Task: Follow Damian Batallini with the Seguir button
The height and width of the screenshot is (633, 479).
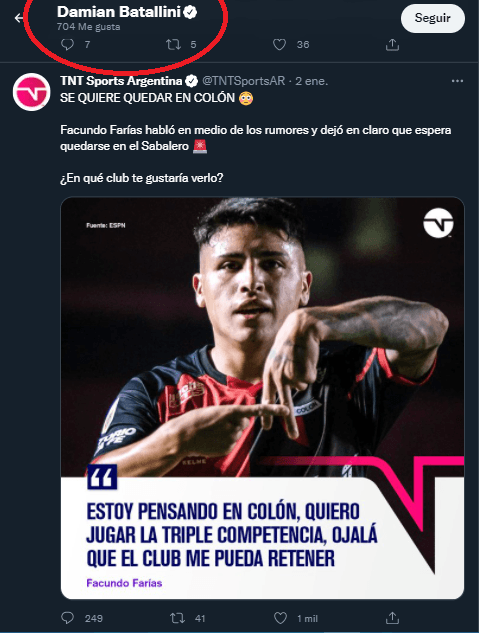Action: [x=433, y=18]
